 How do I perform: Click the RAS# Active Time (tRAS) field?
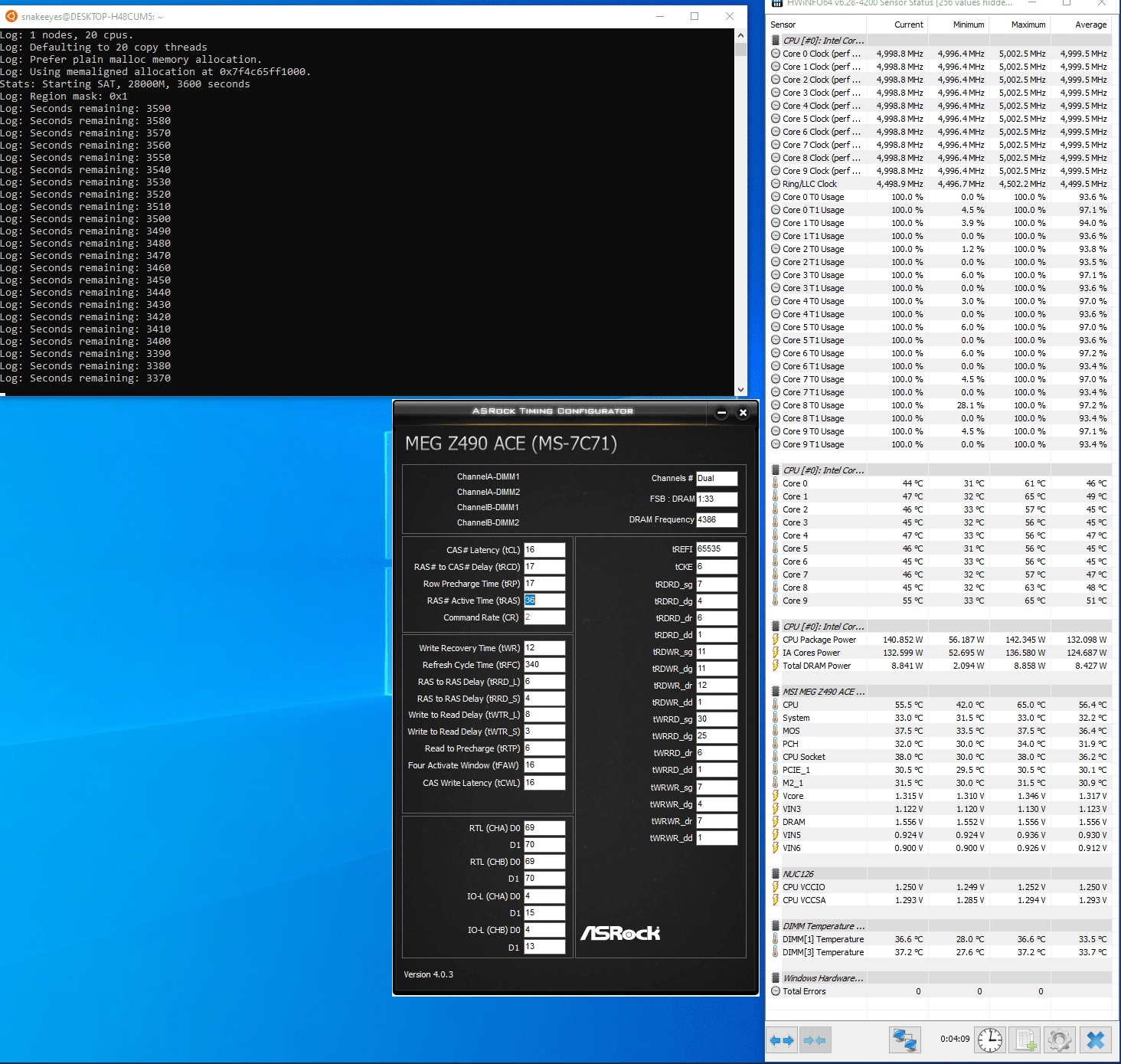544,601
